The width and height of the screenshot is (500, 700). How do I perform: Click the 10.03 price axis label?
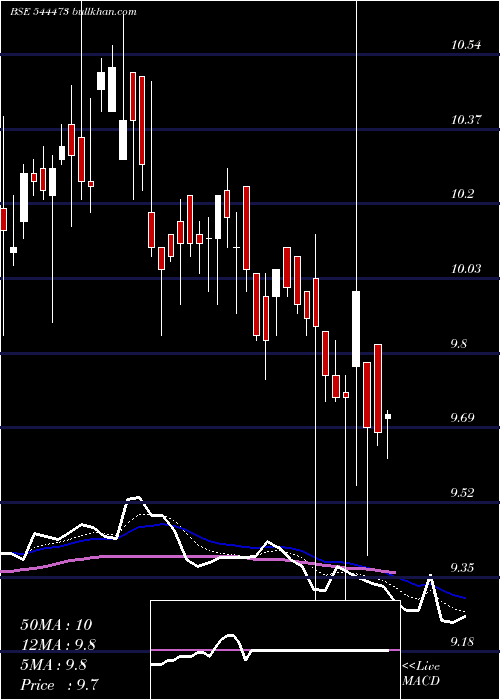pyautogui.click(x=466, y=269)
